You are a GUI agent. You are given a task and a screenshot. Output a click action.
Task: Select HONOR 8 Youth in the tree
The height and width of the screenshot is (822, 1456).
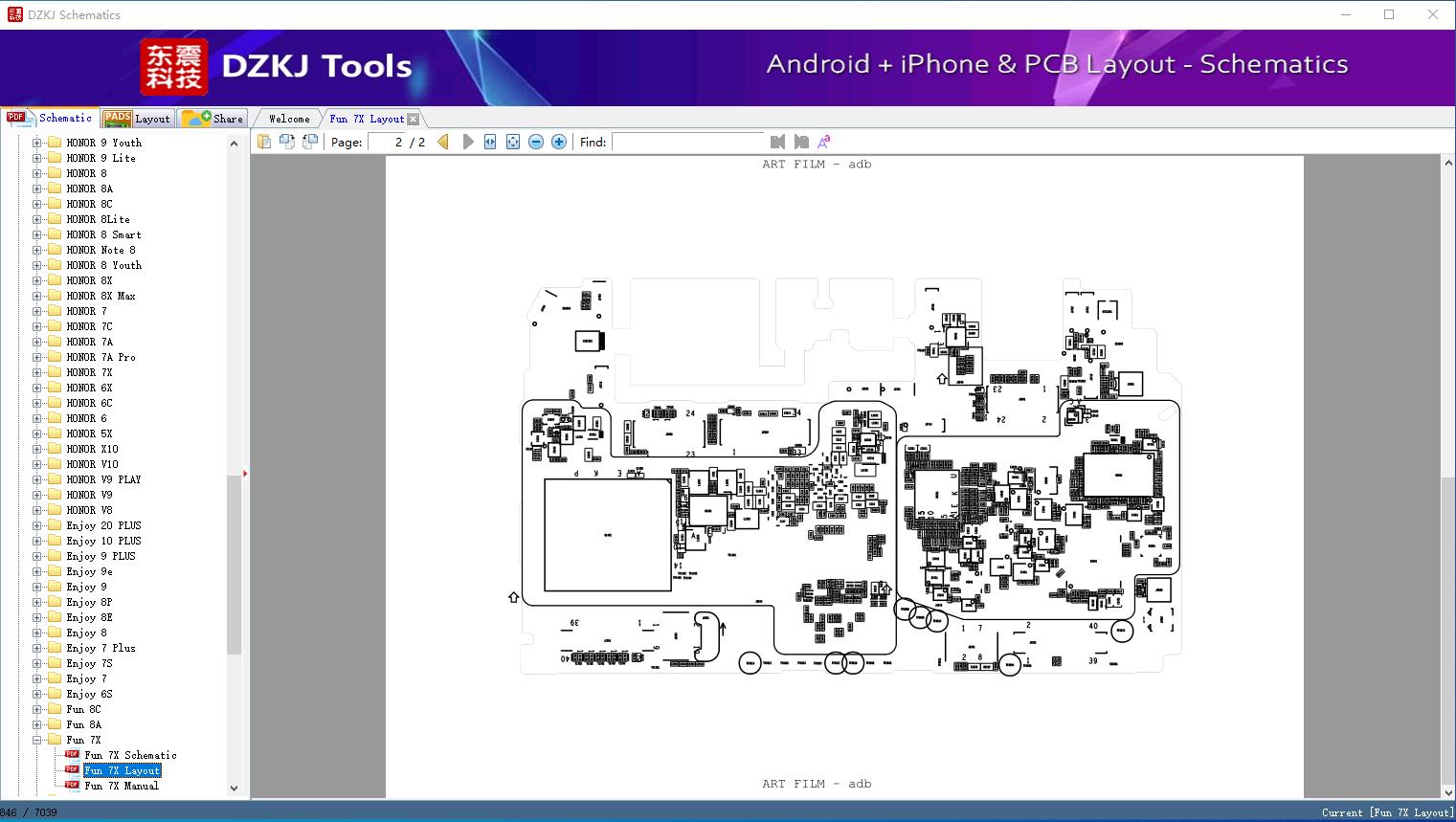[x=103, y=265]
